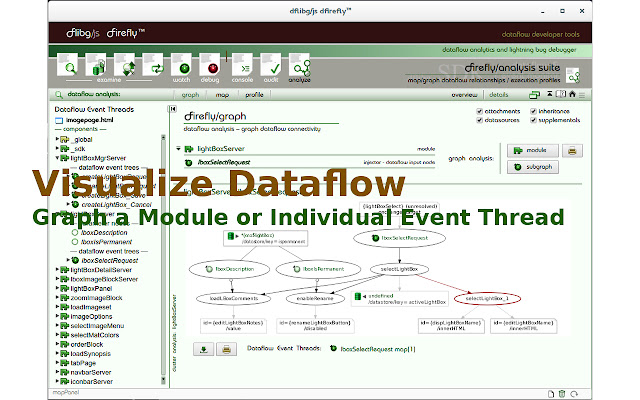640x400 pixels.
Task: Collapse the lightBoxServer module header arrow
Action: coord(178,149)
